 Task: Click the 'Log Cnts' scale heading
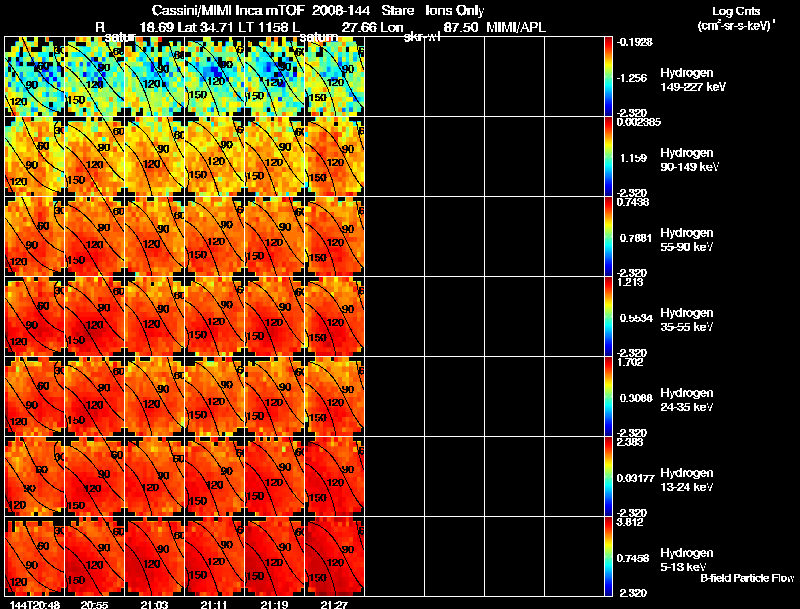point(736,11)
